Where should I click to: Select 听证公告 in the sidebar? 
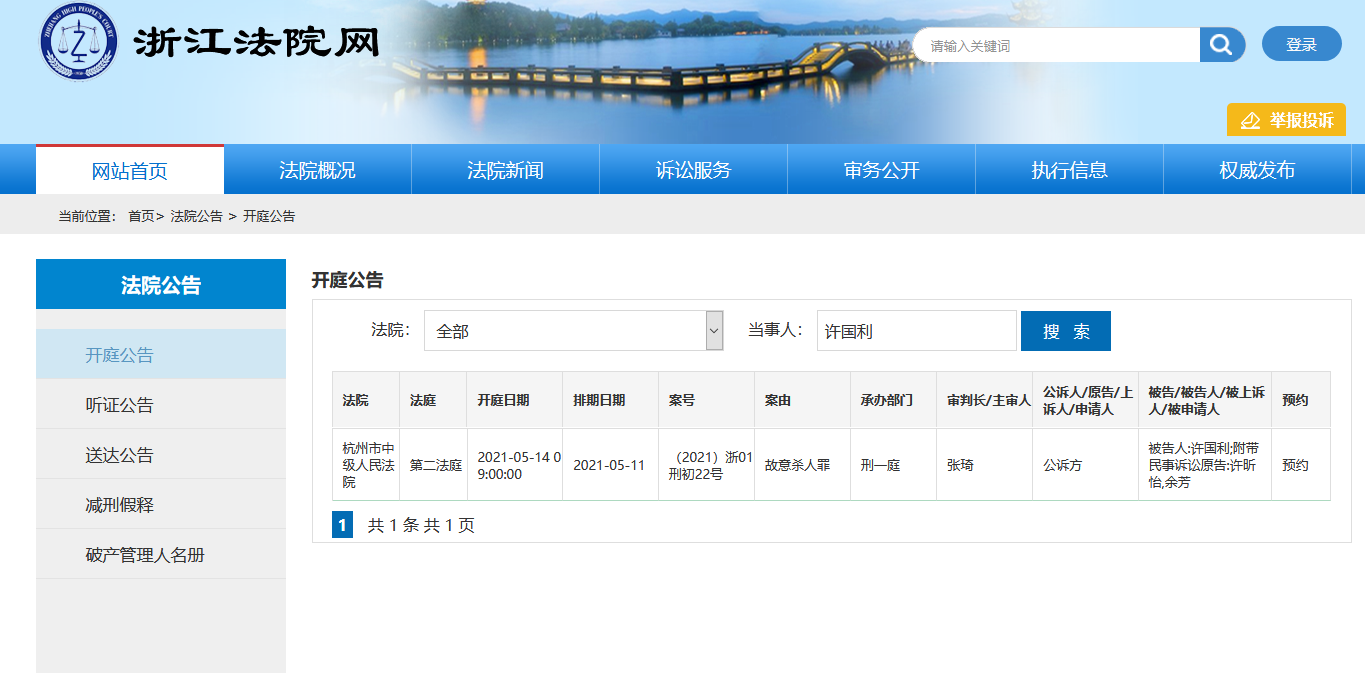[120, 405]
